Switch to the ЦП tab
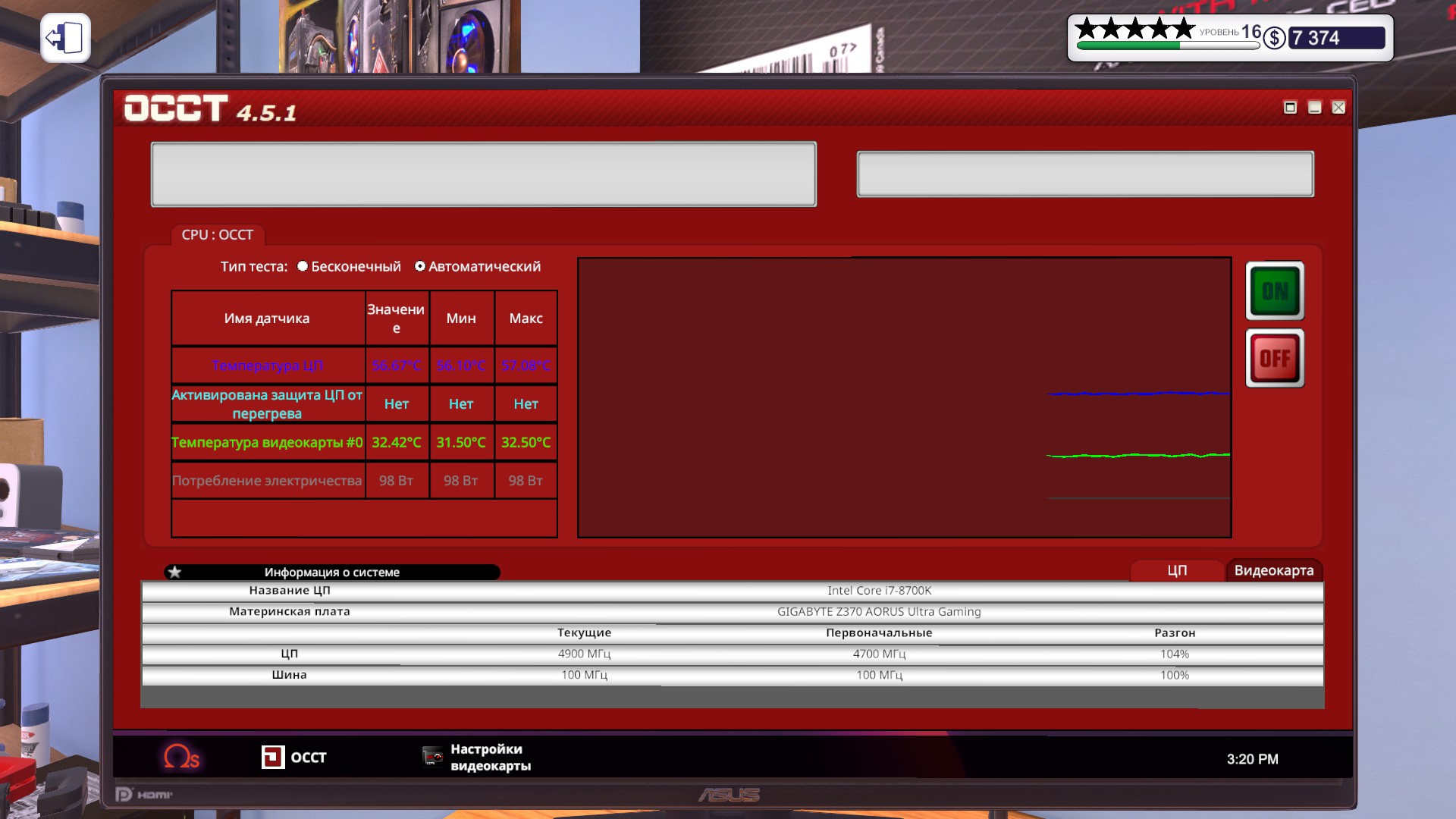 pos(1176,570)
